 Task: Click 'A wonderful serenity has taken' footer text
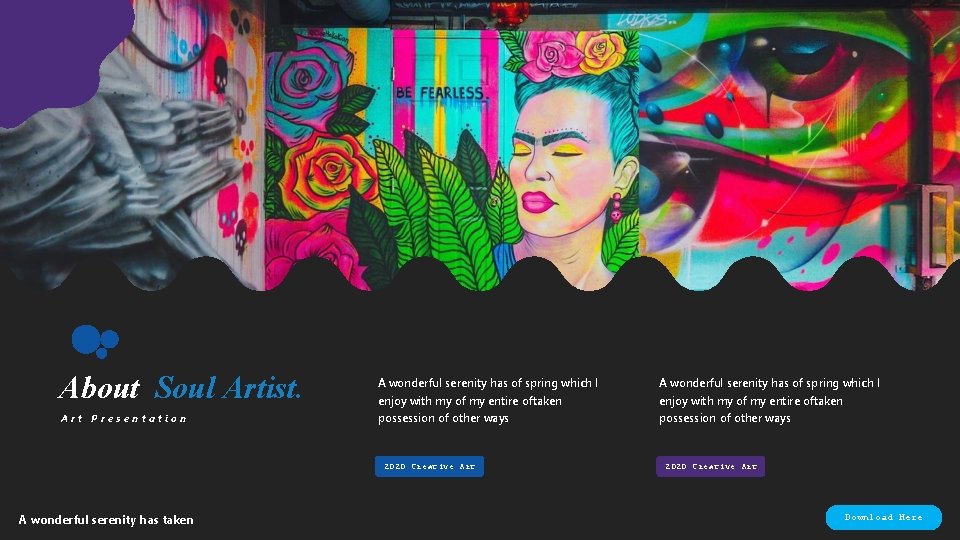pyautogui.click(x=106, y=520)
